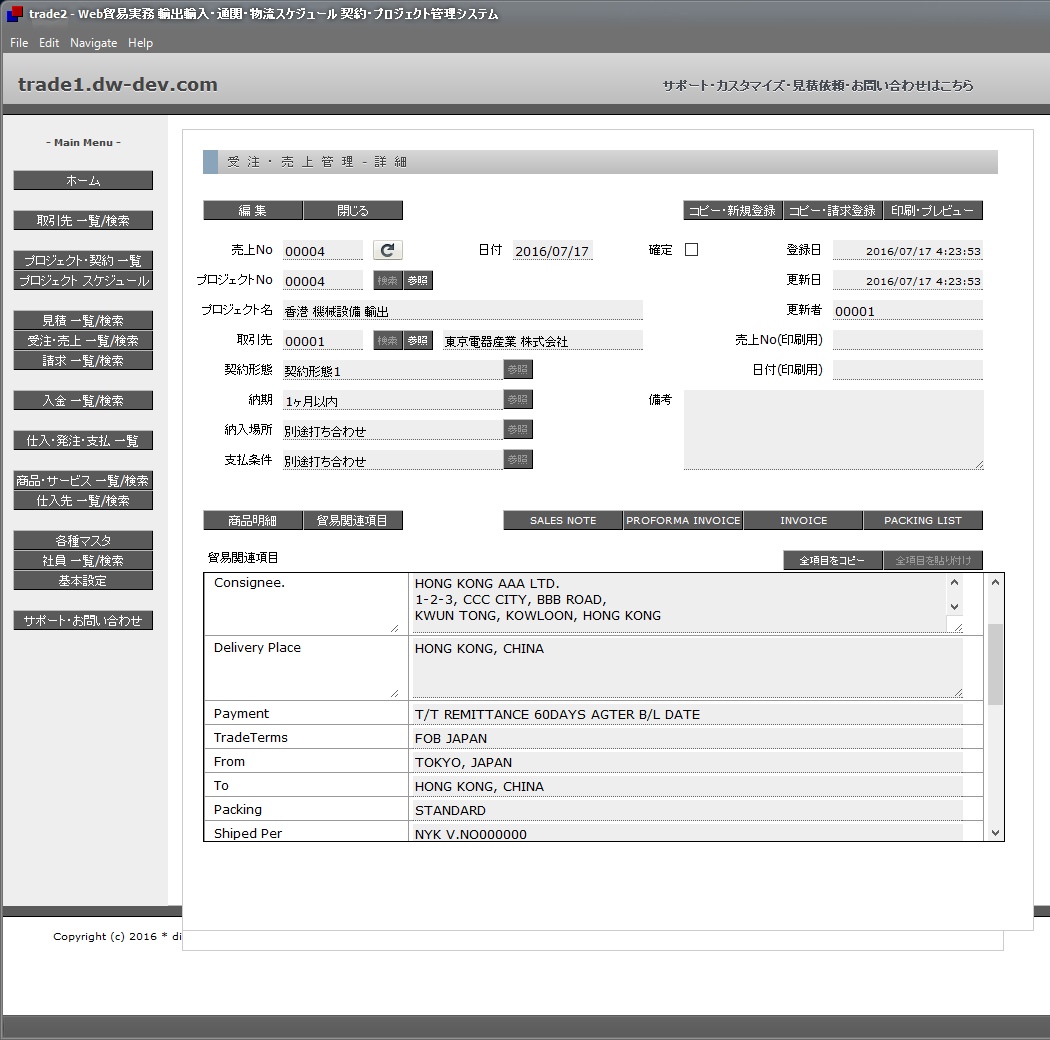Click the trade-items list vertical scrollbar thumb
The height and width of the screenshot is (1040, 1050).
click(x=995, y=664)
